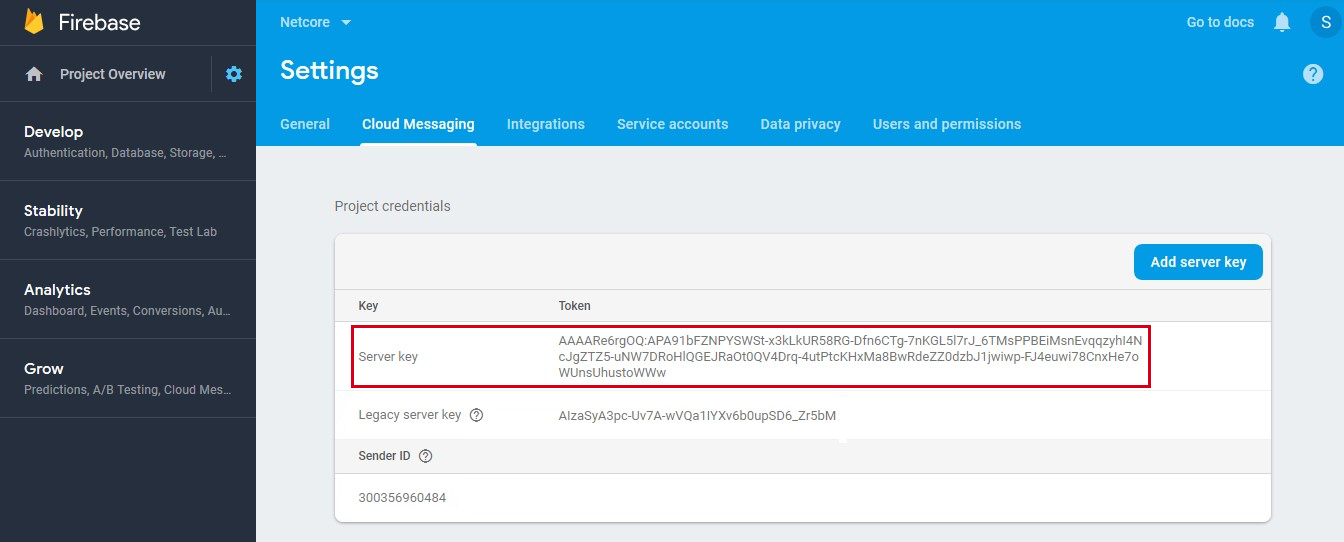
Task: Open the Netcore project dropdown
Action: 316,22
